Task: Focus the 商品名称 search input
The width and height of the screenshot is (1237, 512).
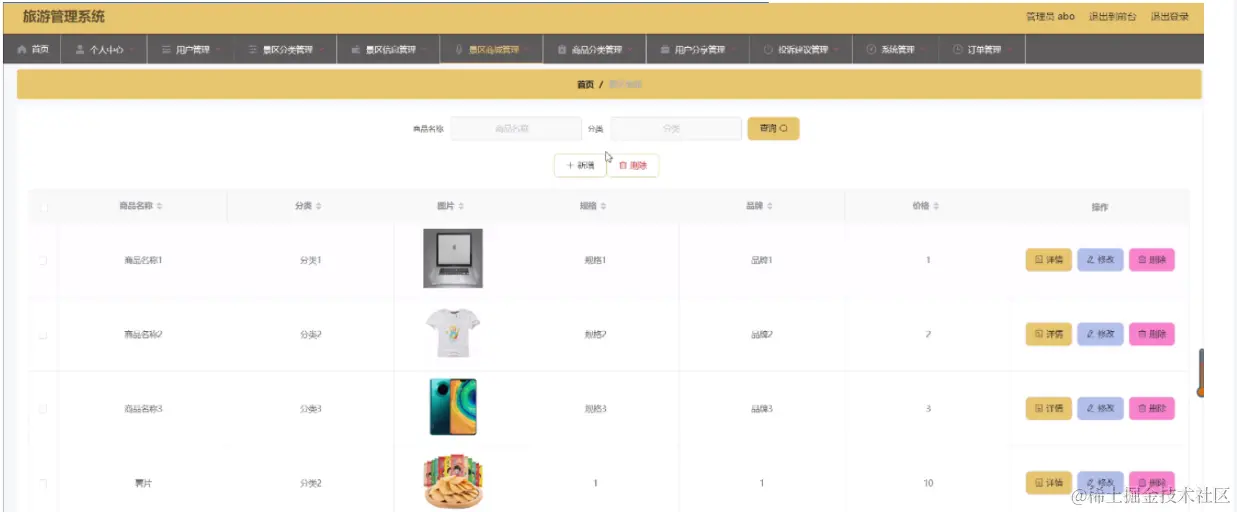Action: point(515,129)
